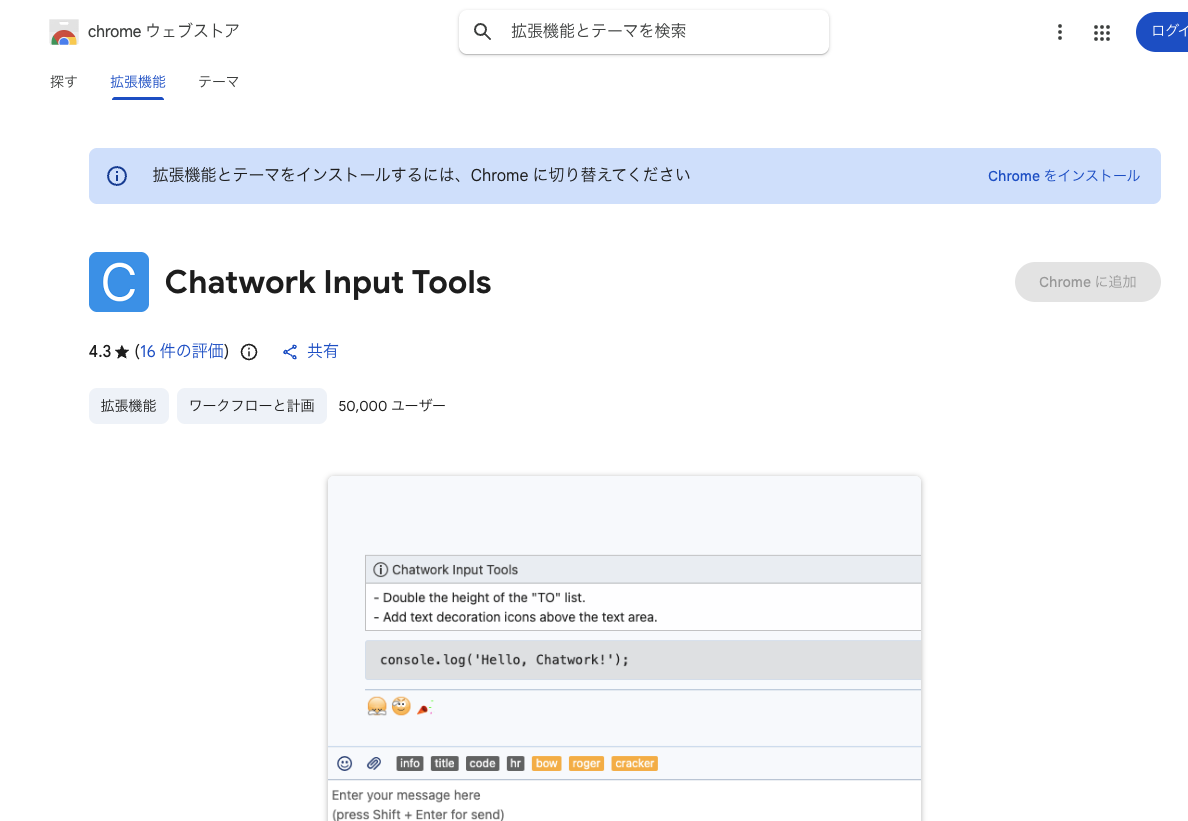The height and width of the screenshot is (821, 1188).
Task: Focus the 拡張機能とテーマを検索 search field
Action: [x=644, y=32]
